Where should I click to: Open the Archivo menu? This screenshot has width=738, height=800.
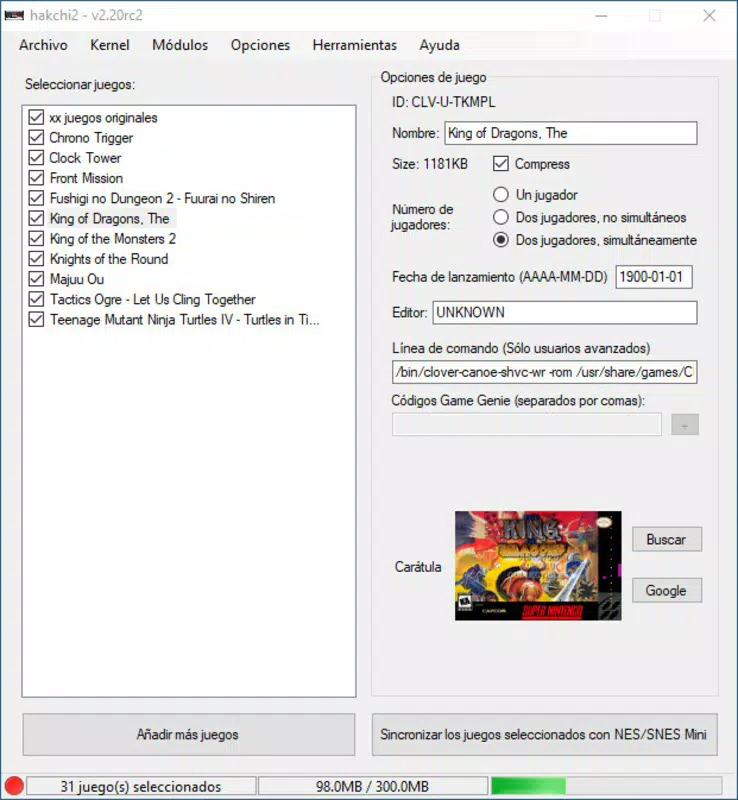tap(43, 45)
